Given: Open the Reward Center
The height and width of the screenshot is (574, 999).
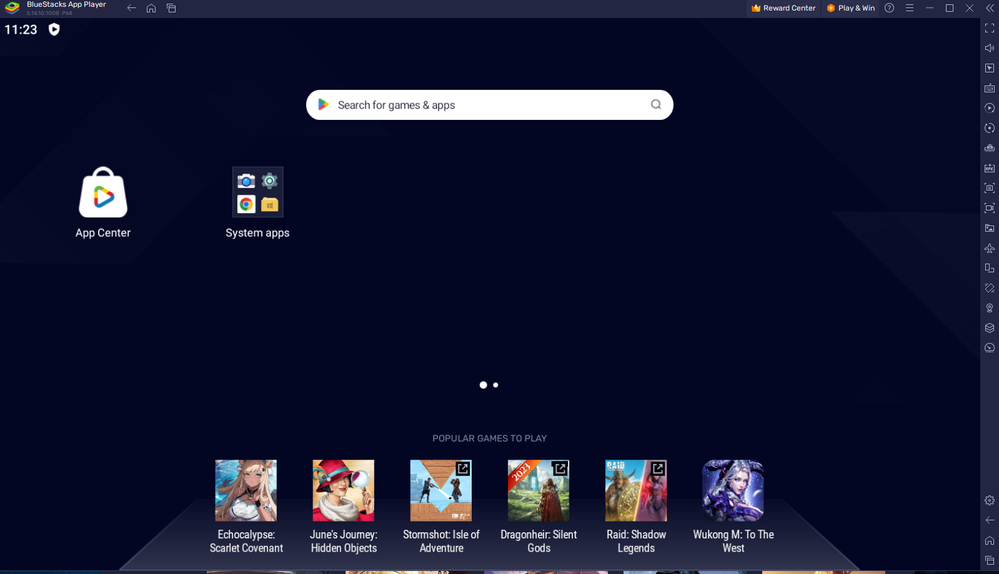Looking at the screenshot, I should point(783,8).
